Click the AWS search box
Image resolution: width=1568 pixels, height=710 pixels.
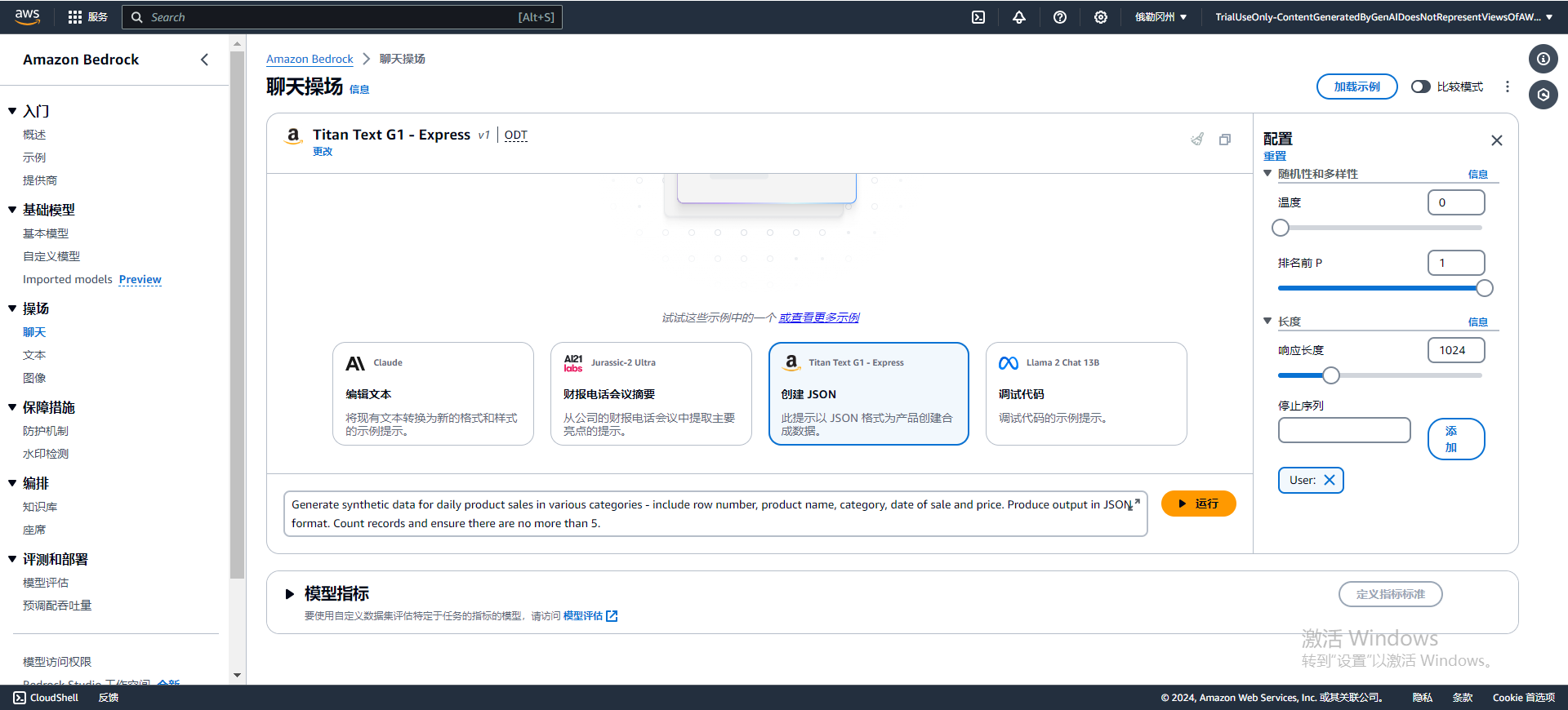click(x=342, y=17)
